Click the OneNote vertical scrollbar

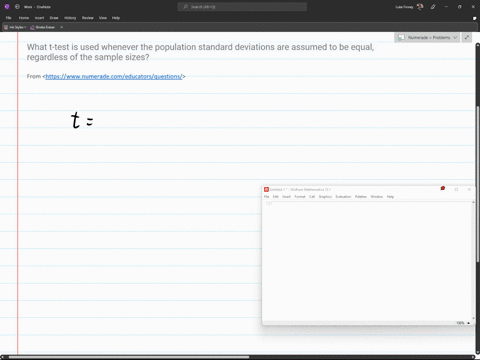(477, 183)
